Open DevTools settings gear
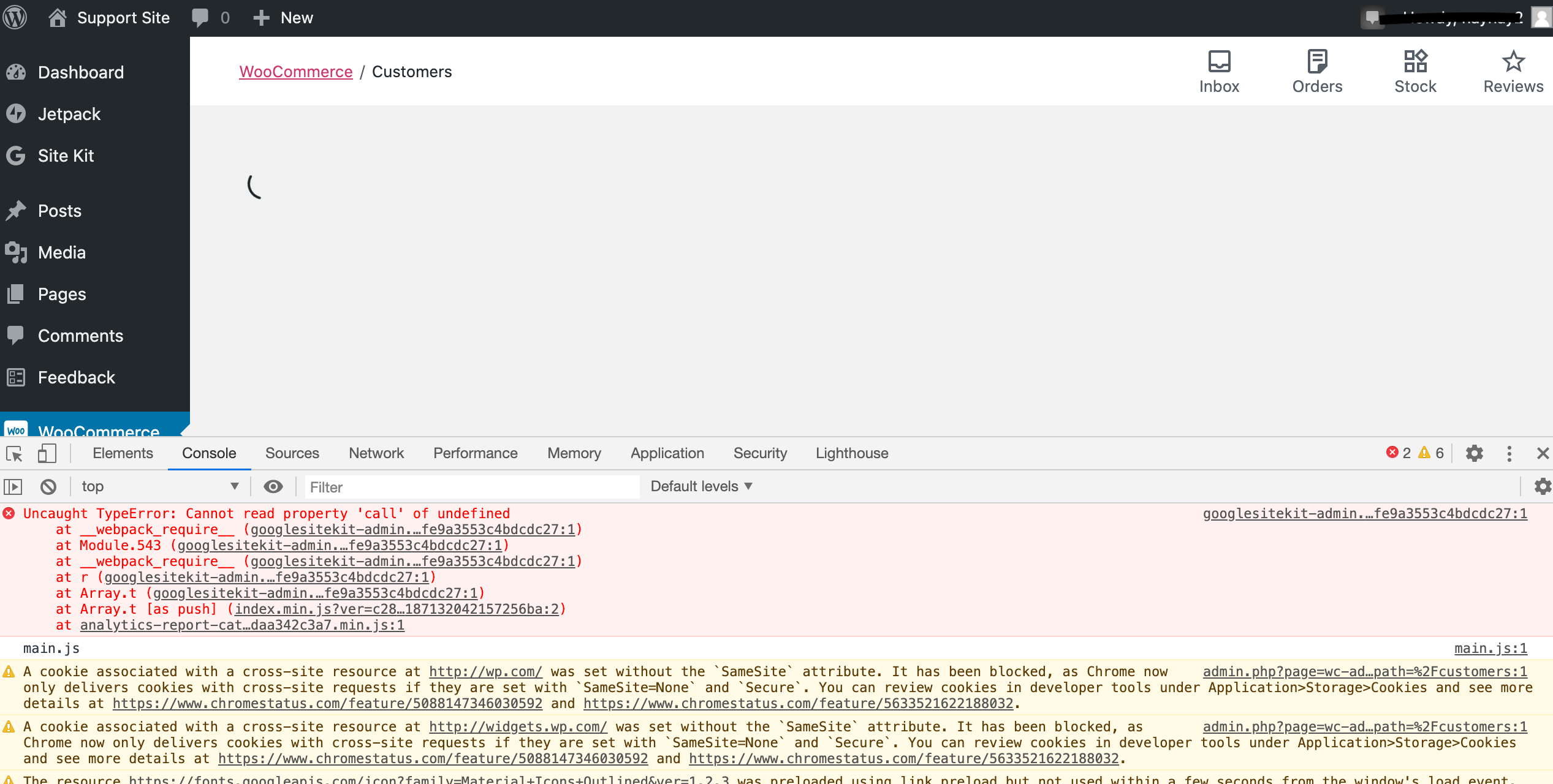 (1475, 453)
